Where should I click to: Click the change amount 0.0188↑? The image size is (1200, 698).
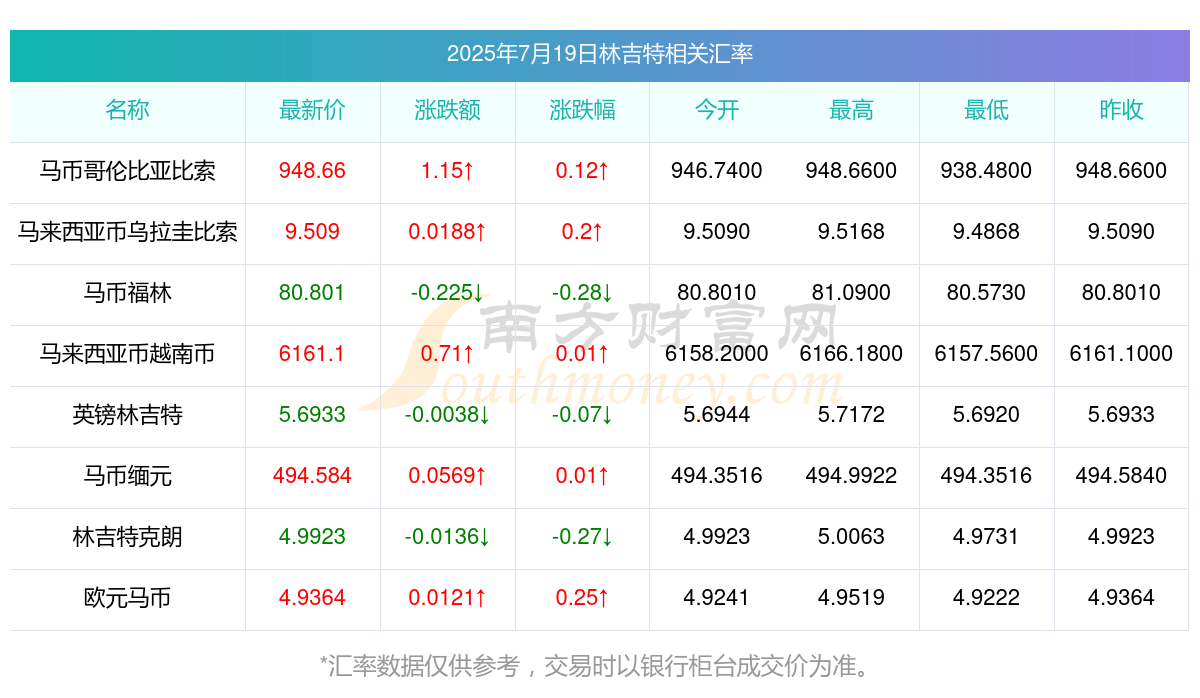tap(447, 232)
